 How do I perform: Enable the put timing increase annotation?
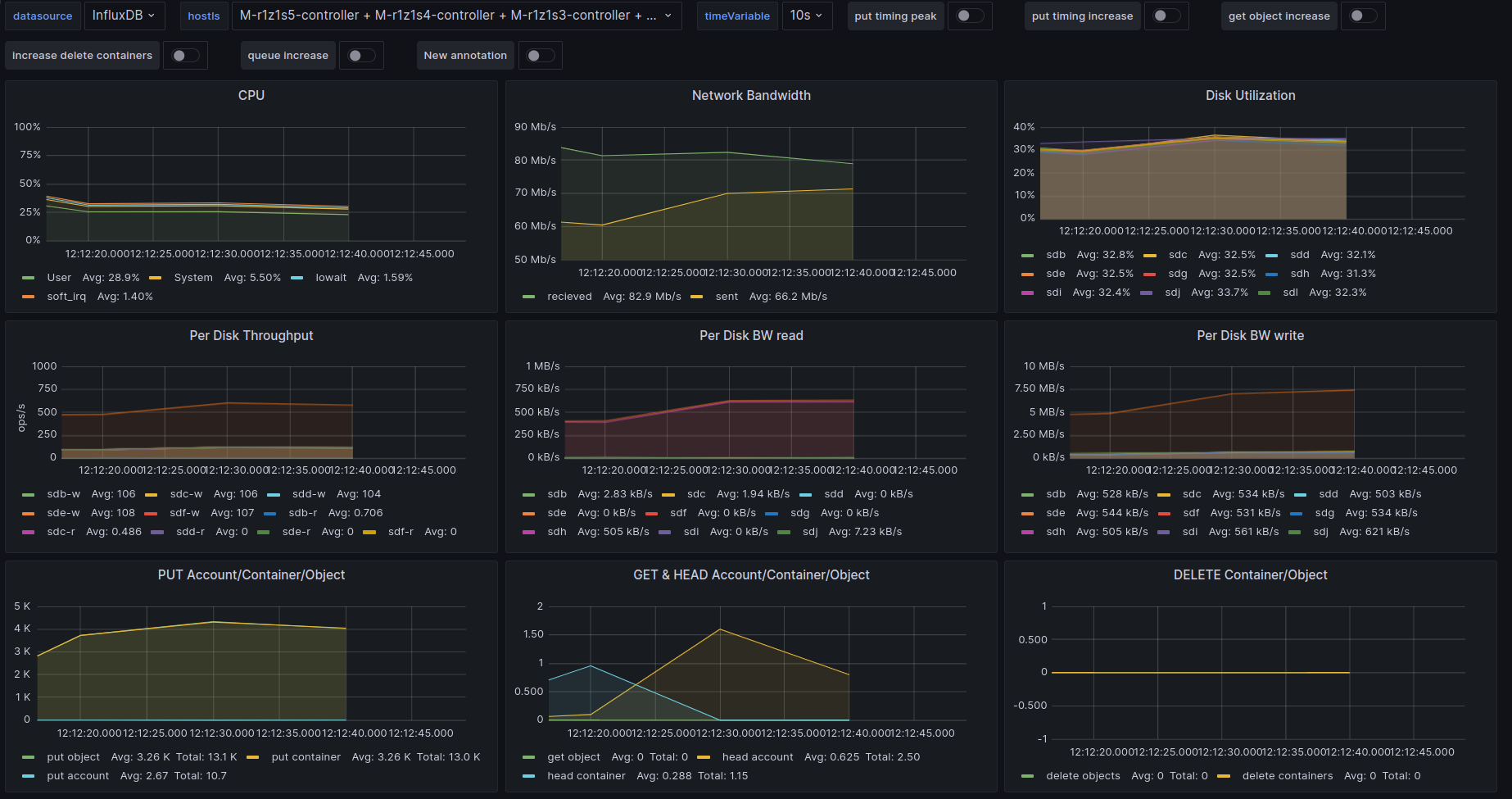(x=1166, y=16)
